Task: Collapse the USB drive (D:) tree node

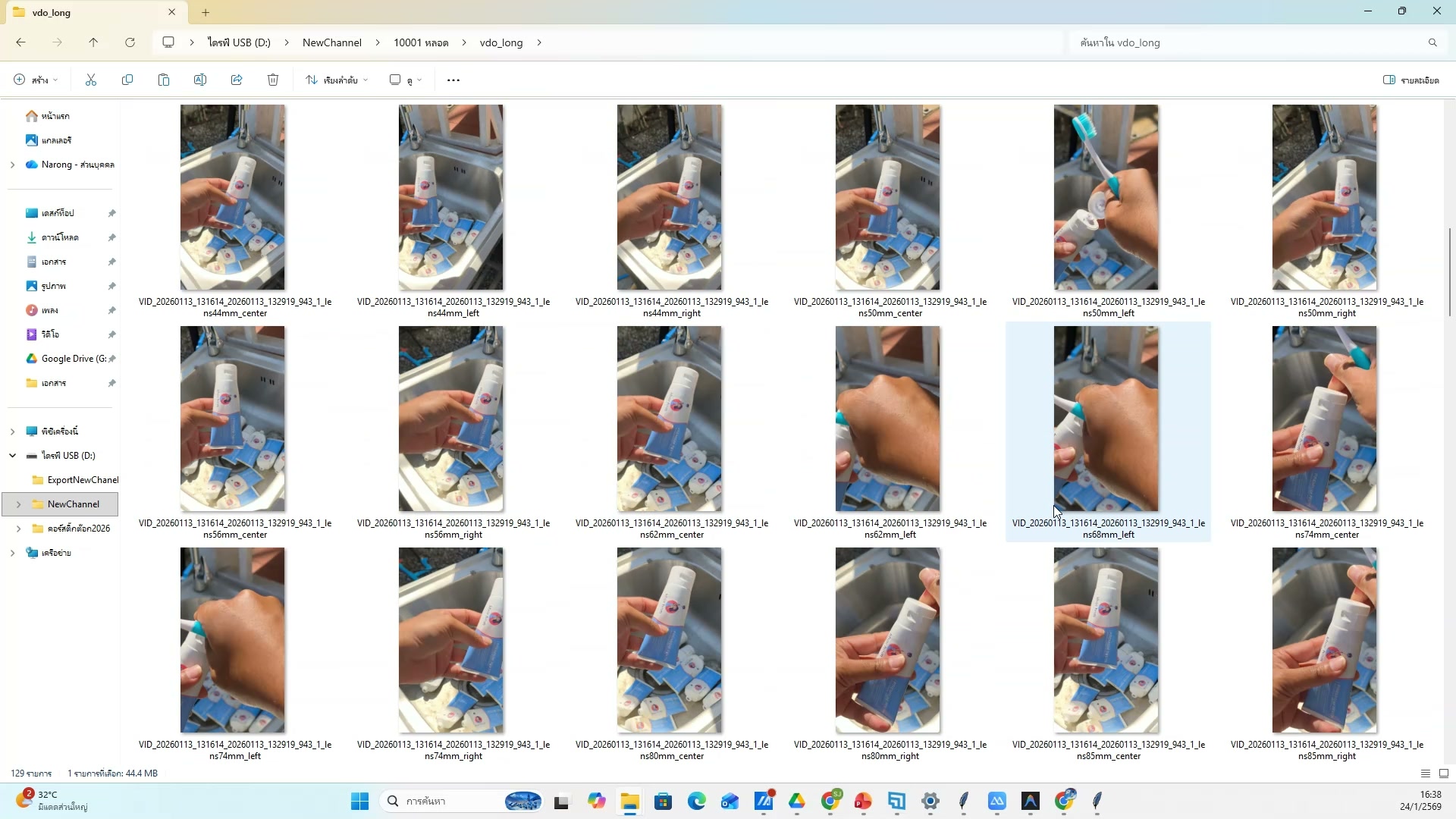Action: click(12, 456)
